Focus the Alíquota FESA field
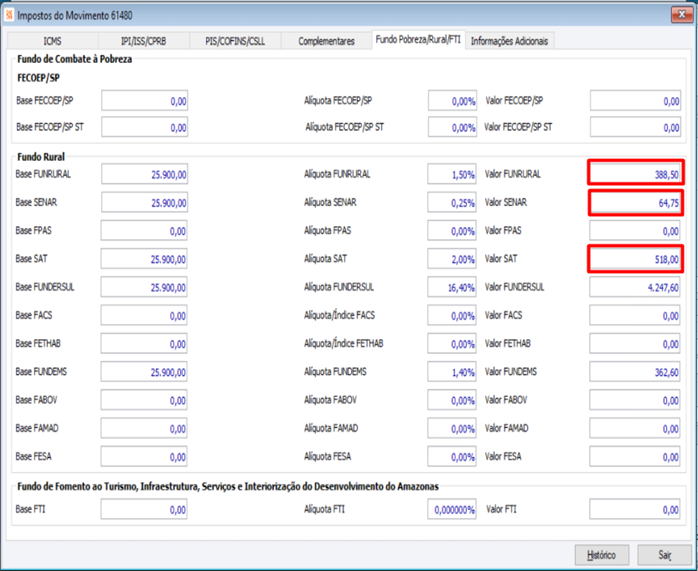Screen dimensions: 698x571 pyautogui.click(x=452, y=456)
